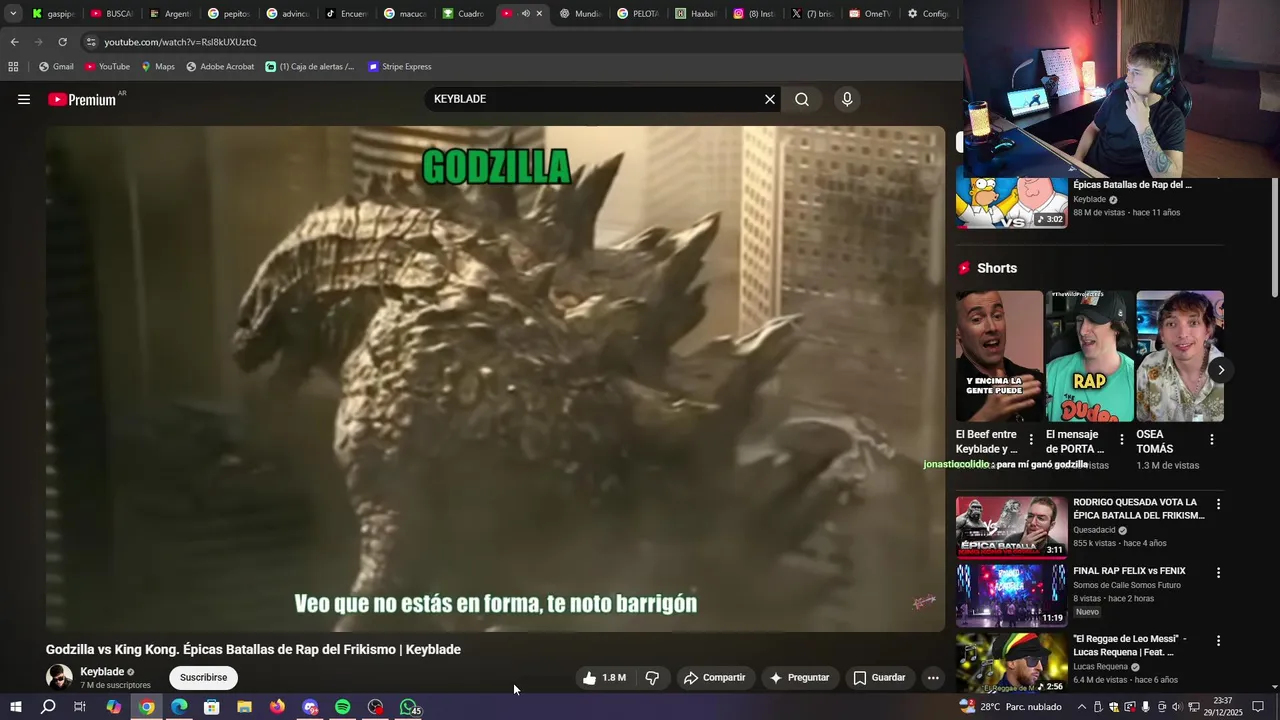Show hidden system tray icons
Screen dimensions: 1280x720
(x=1081, y=707)
